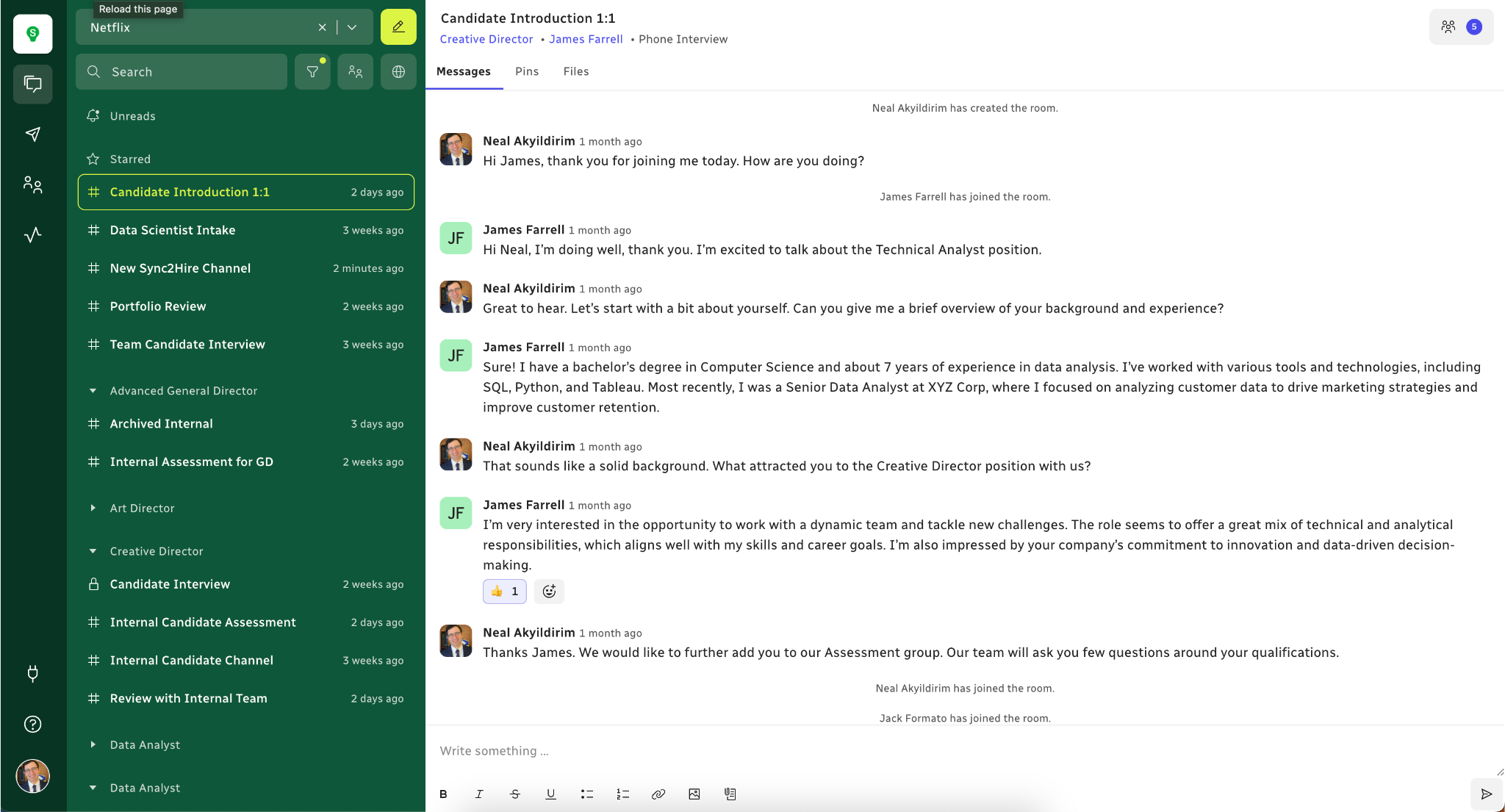Open the activity pulse icon in left rail
This screenshot has width=1505, height=812.
[x=33, y=234]
